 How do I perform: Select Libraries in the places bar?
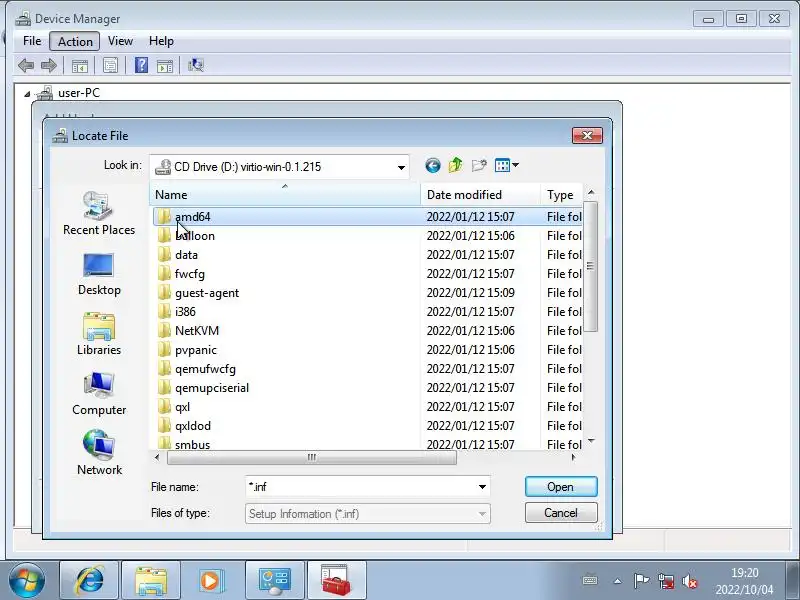point(99,334)
